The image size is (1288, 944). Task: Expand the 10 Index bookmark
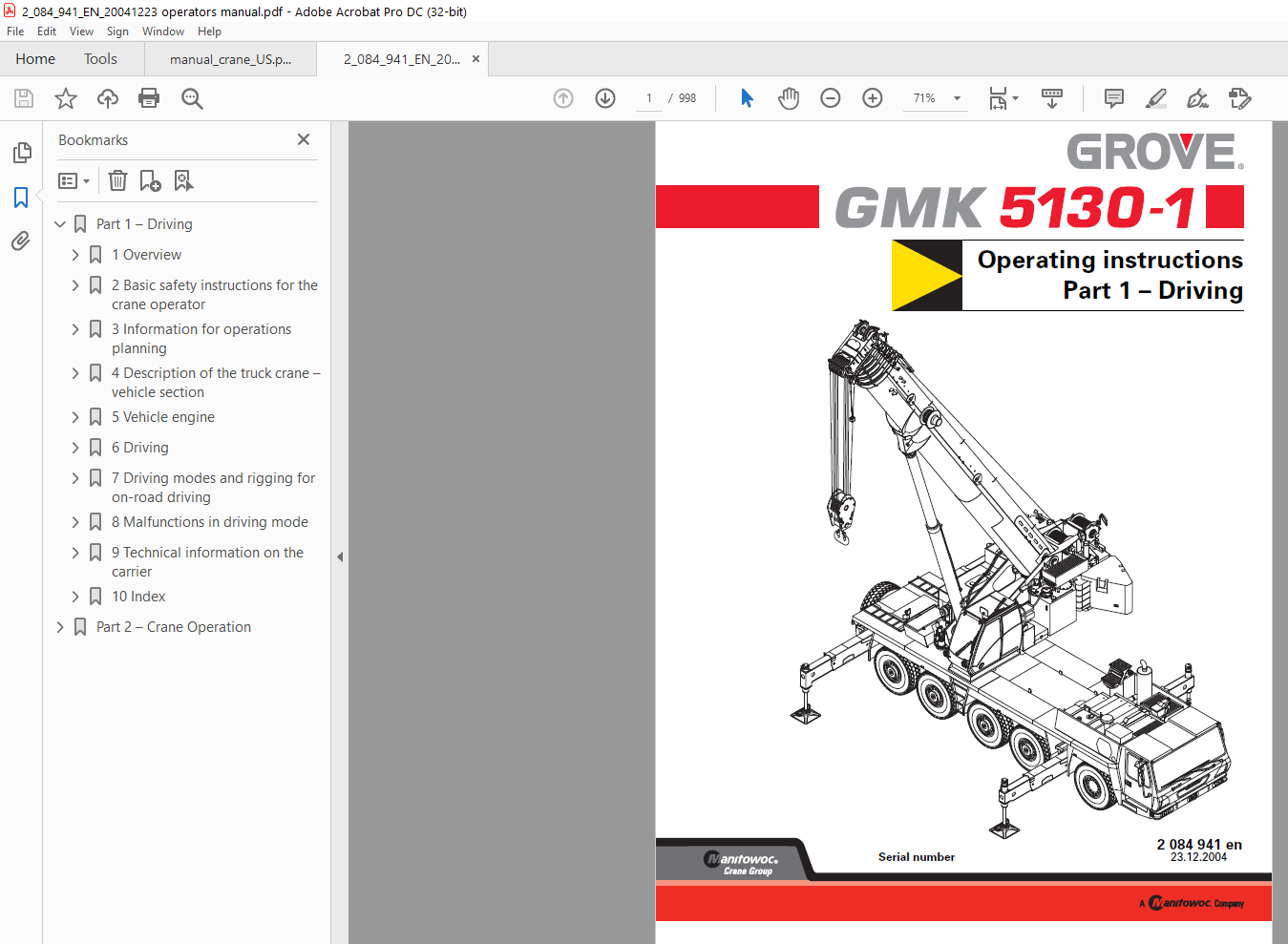[x=75, y=597]
